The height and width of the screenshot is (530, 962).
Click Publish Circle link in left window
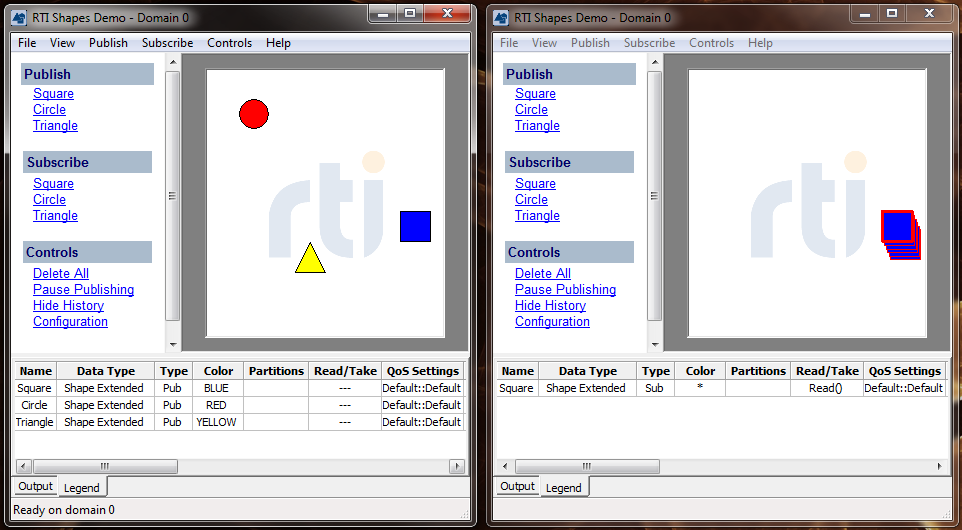click(49, 109)
